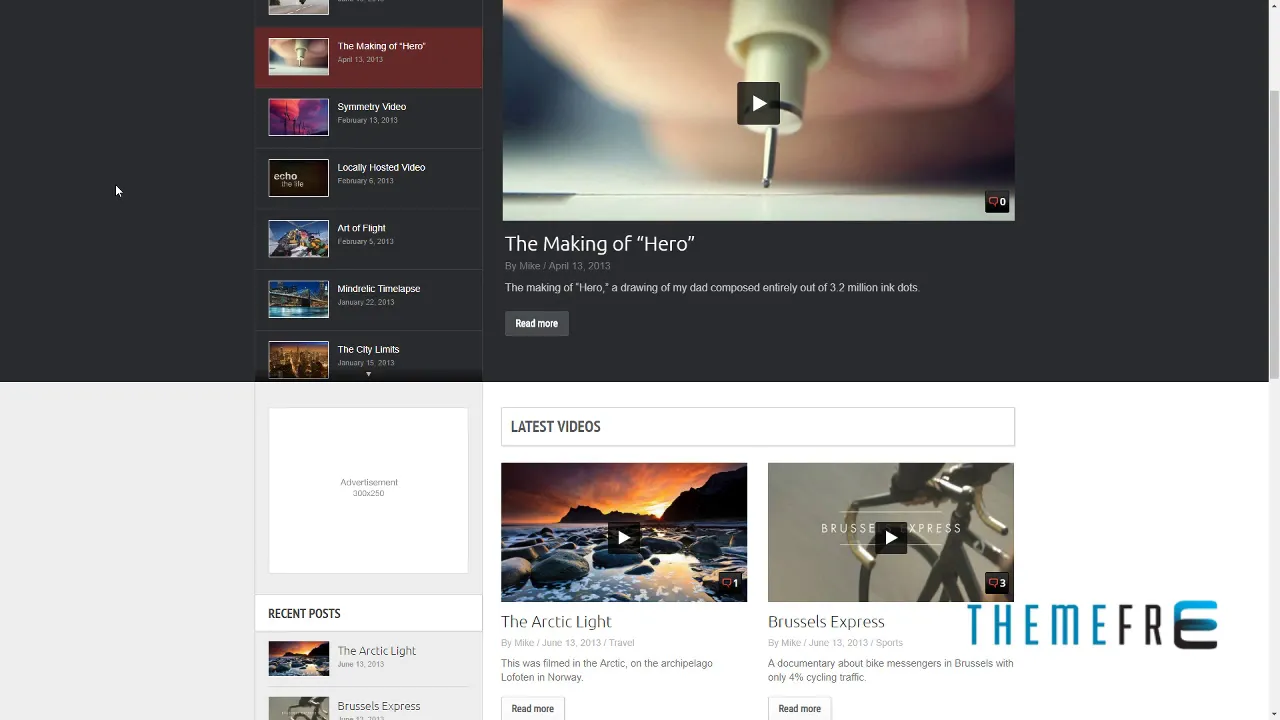Image resolution: width=1280 pixels, height=720 pixels.
Task: Open "Art of Flight" from the playlist
Action: pos(368,239)
